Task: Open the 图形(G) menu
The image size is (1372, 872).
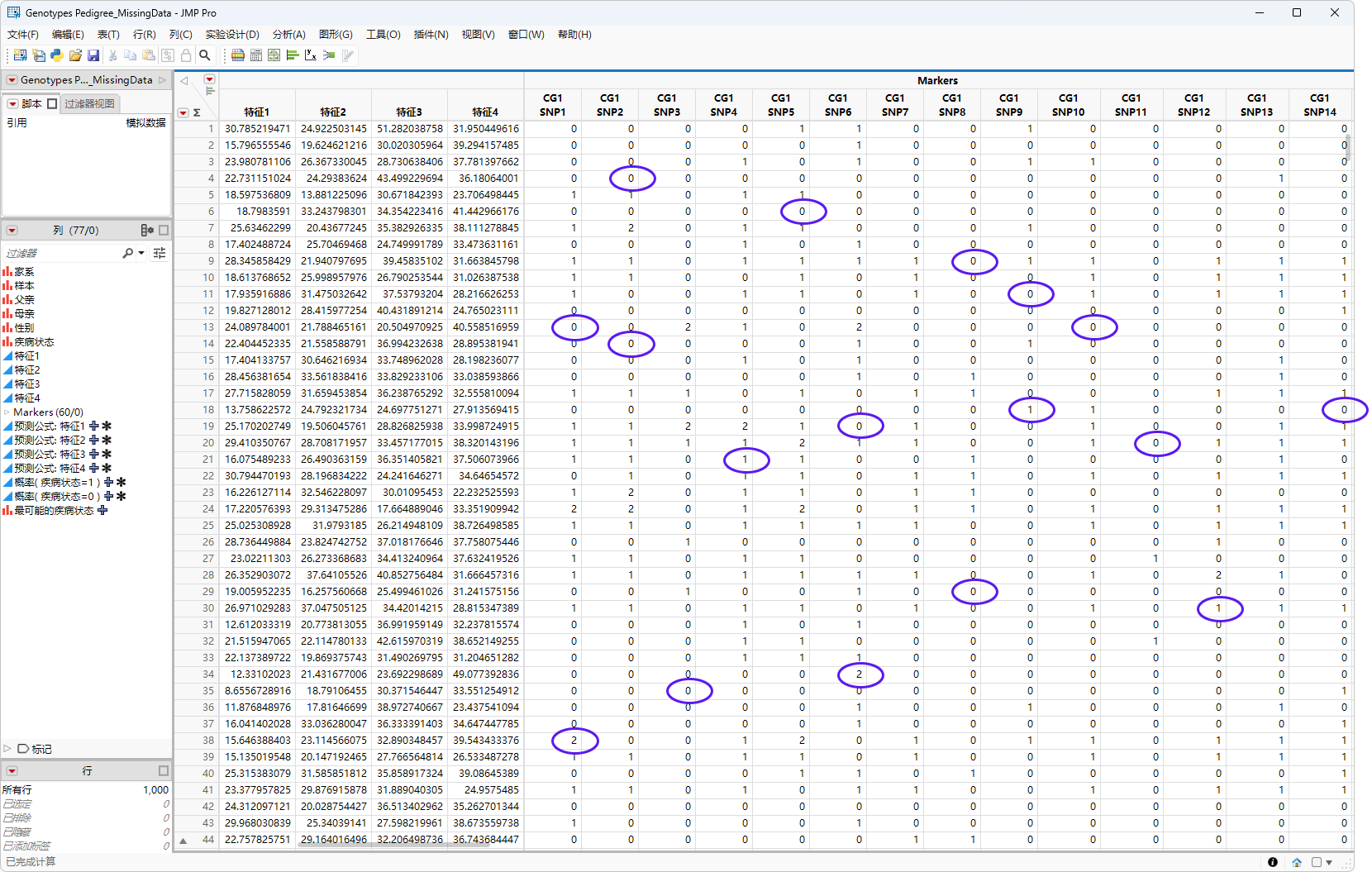Action: (x=336, y=35)
